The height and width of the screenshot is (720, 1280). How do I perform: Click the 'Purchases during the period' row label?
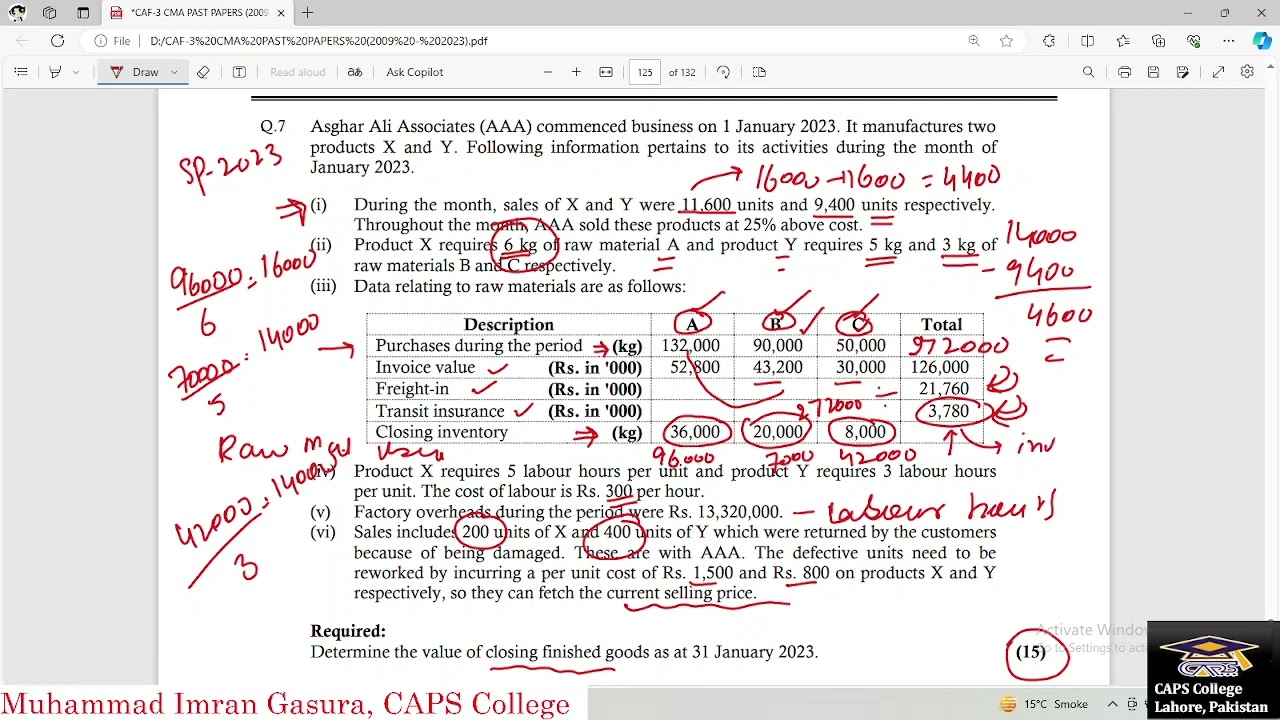point(478,346)
